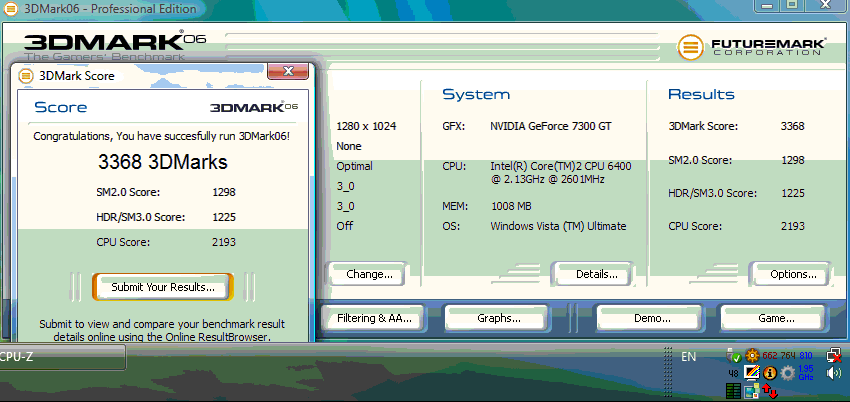
Task: Open benchmark settings with the Change button
Action: [369, 274]
